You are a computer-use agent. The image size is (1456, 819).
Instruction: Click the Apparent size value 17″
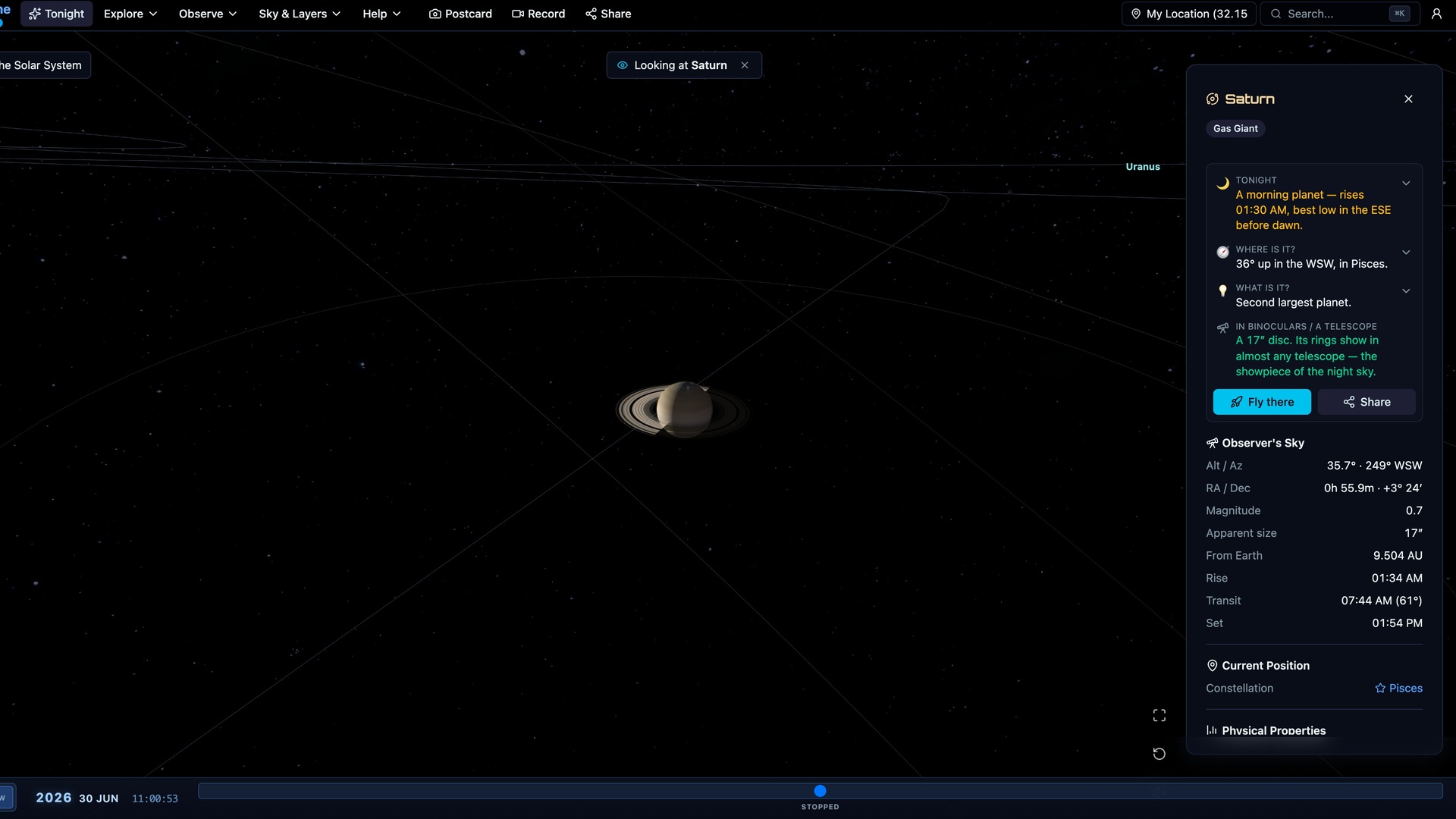pos(1414,533)
